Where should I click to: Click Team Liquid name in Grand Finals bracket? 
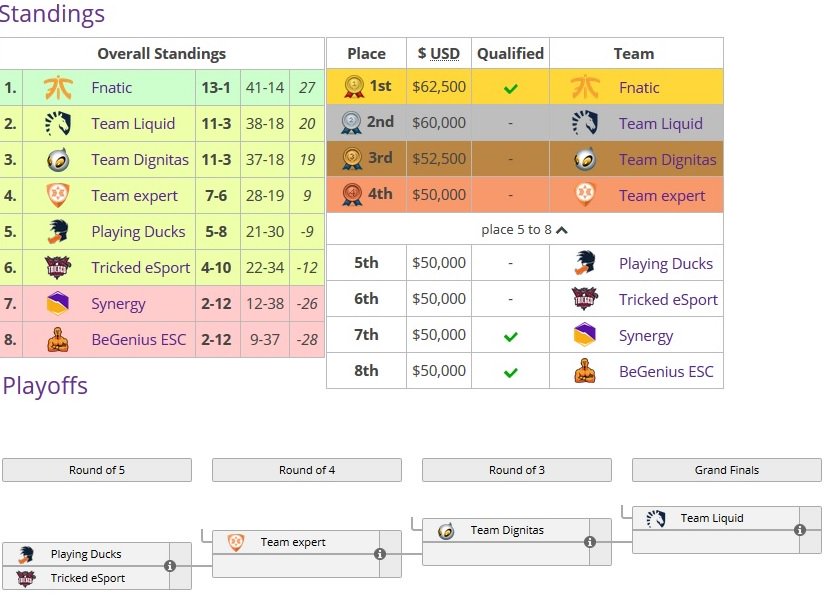712,518
